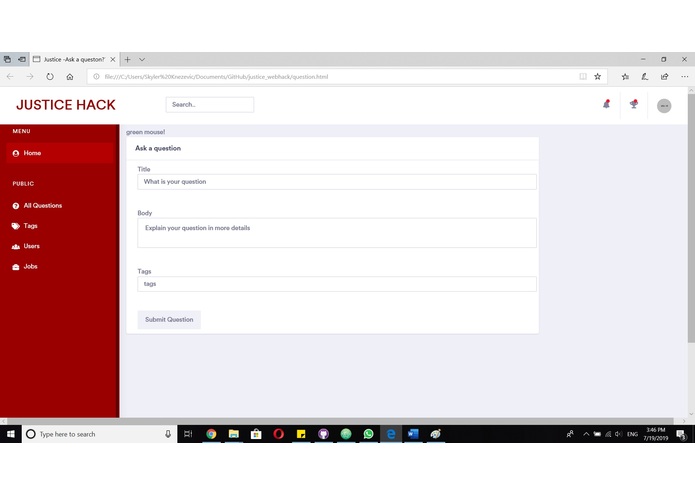
Task: Click the JUSTICE HACK logo
Action: point(66,105)
